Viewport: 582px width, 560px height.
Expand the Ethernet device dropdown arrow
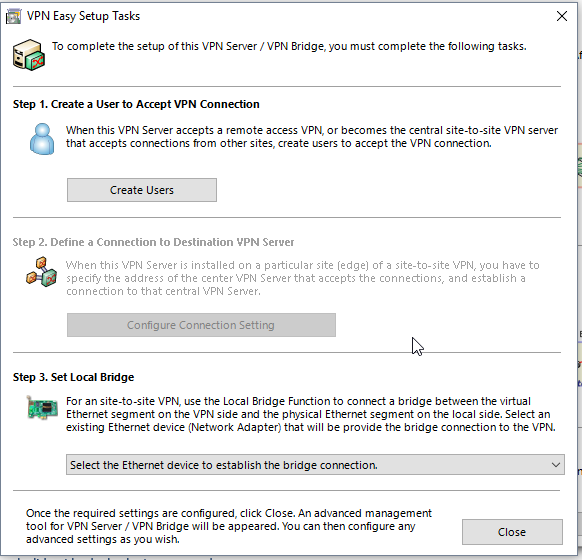coord(555,465)
